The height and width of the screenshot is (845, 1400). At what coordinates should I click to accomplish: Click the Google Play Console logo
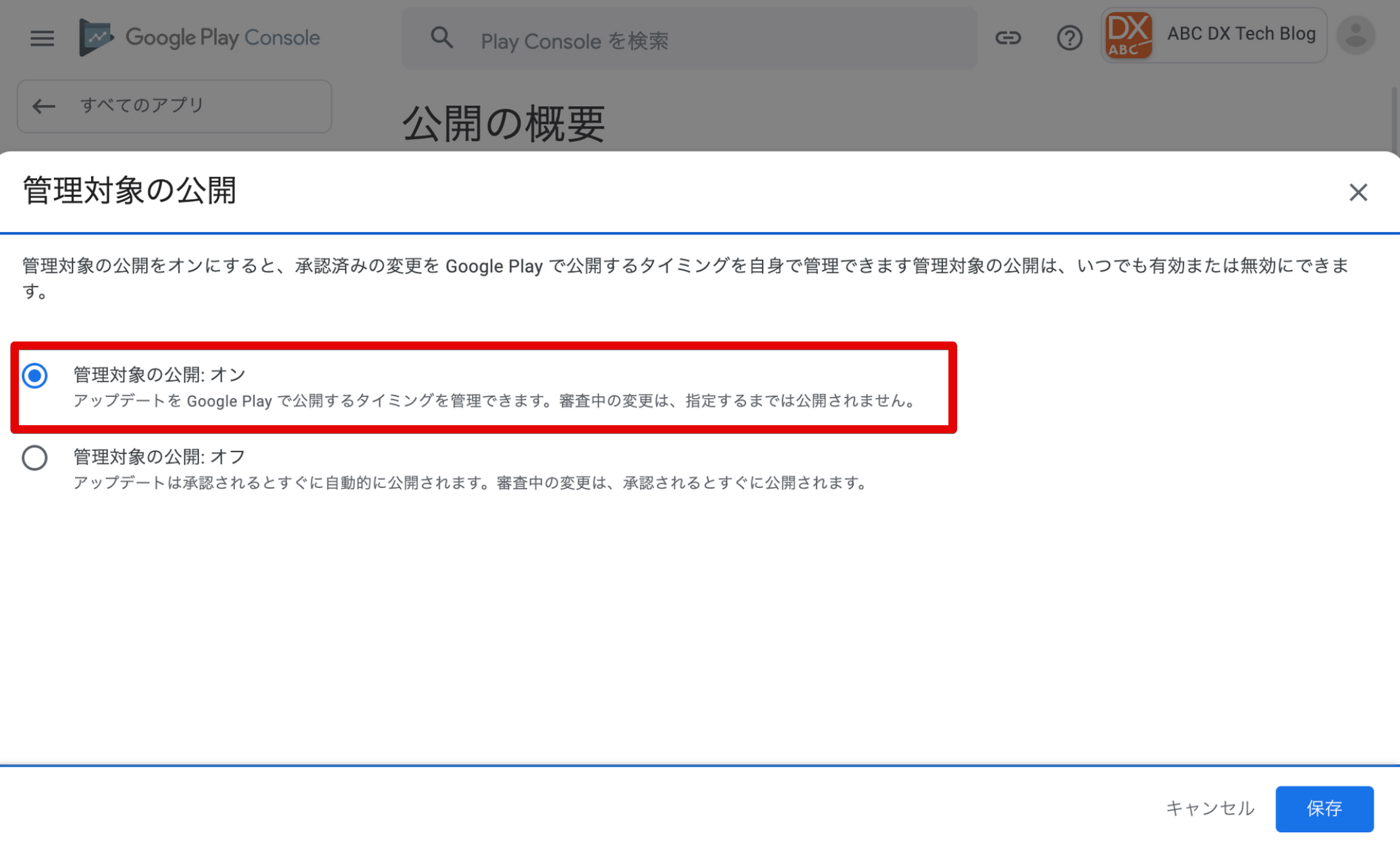coord(96,37)
